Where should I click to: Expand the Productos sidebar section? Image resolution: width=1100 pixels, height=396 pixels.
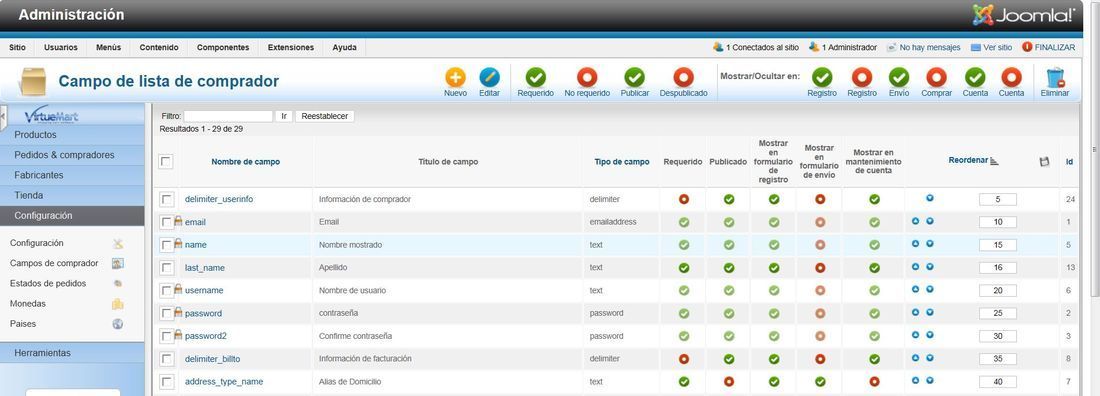point(72,135)
